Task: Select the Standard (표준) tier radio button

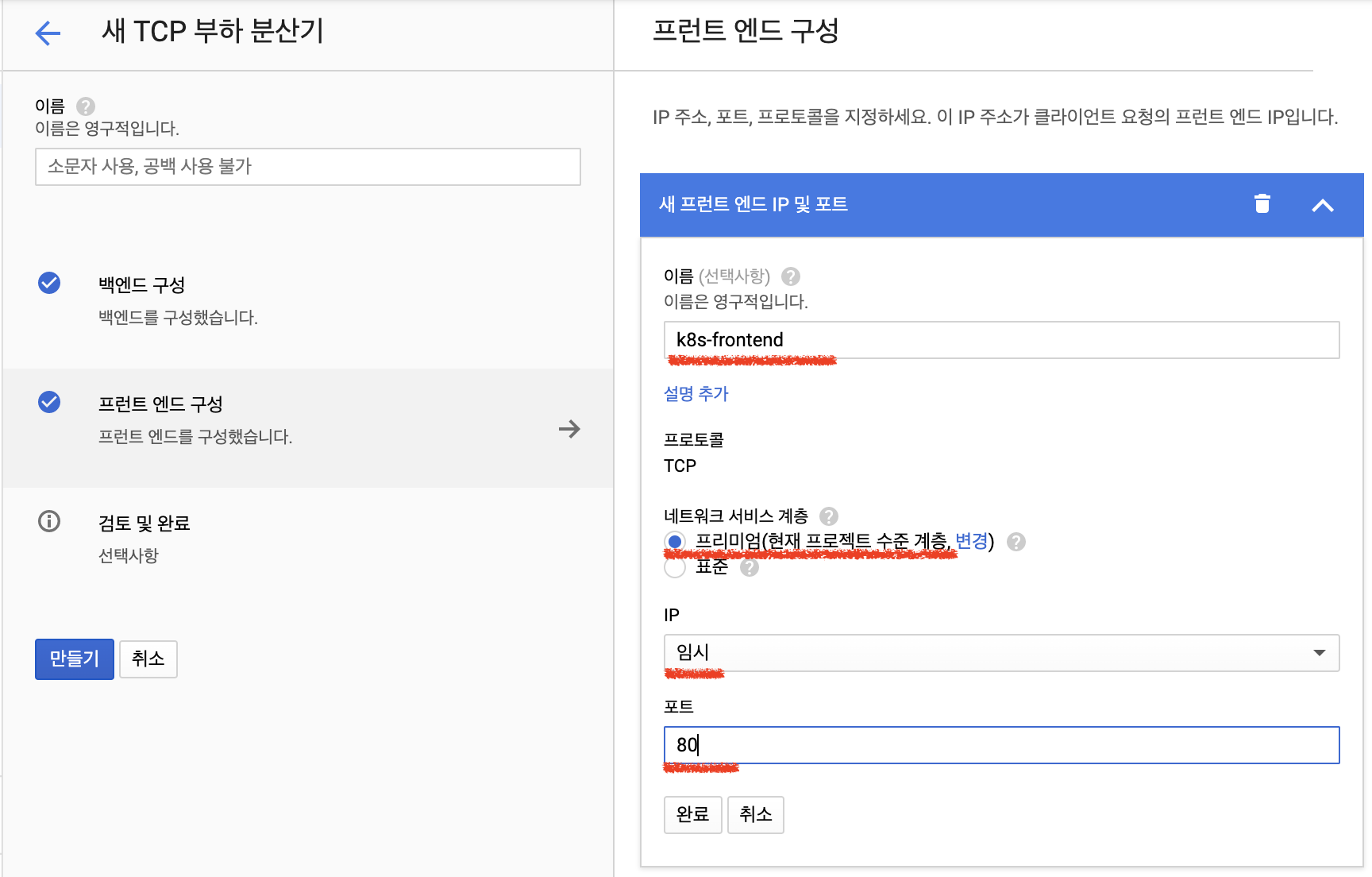Action: [675, 568]
